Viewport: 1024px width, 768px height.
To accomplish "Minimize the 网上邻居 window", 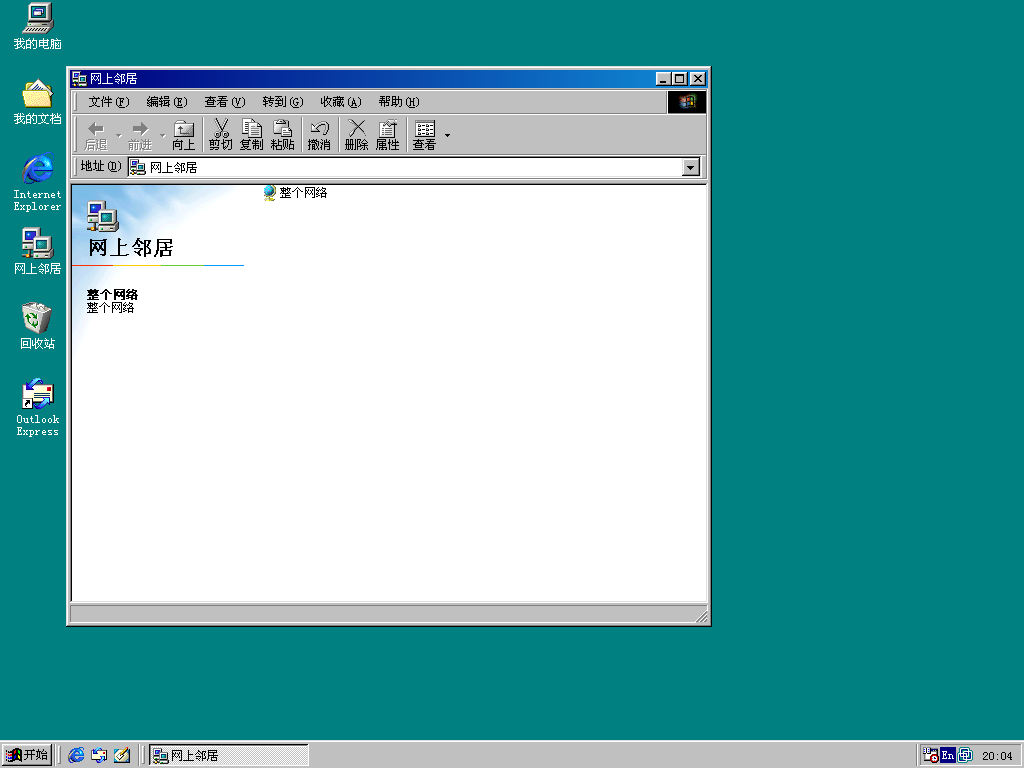I will click(664, 79).
